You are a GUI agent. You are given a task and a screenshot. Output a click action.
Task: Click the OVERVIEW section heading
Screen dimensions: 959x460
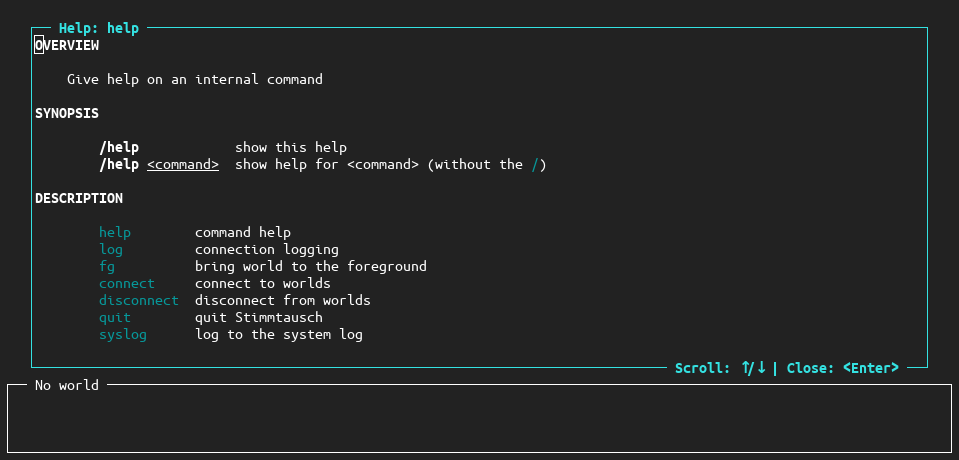(67, 45)
